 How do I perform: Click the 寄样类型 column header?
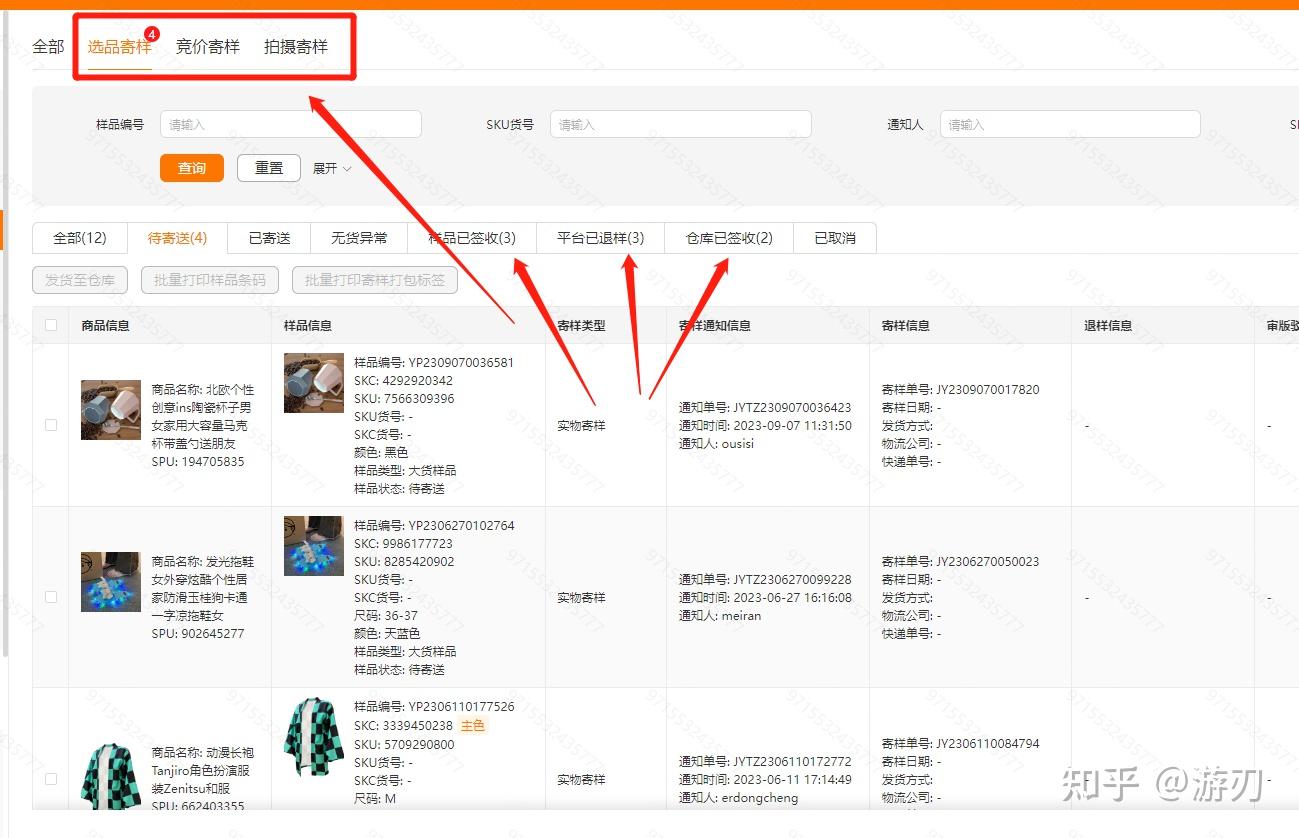pos(581,326)
